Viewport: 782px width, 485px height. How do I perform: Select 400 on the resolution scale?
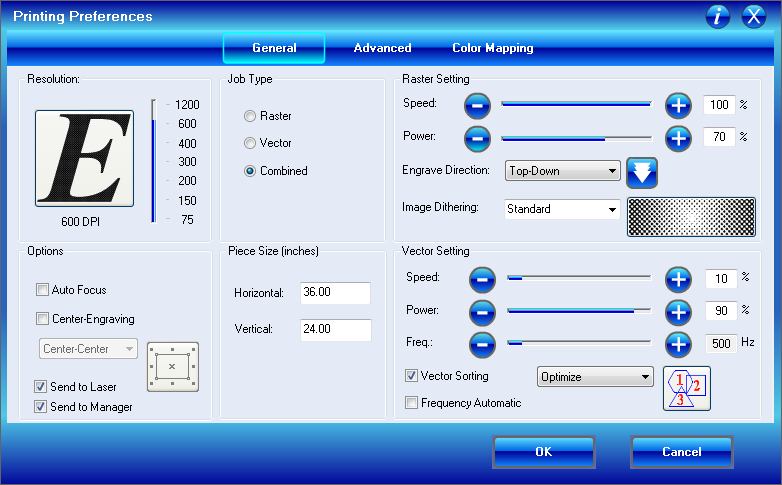click(187, 144)
